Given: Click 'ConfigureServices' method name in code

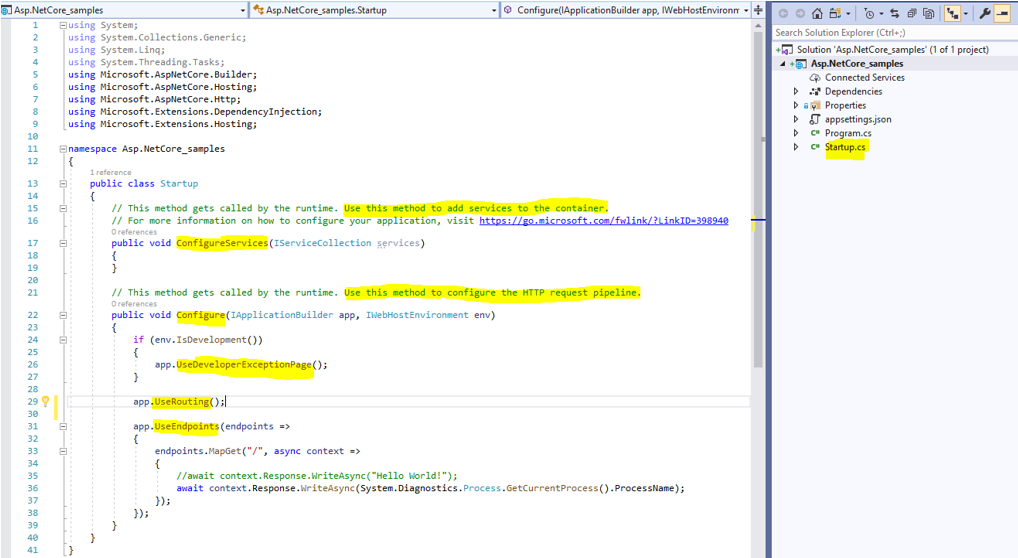Looking at the screenshot, I should [x=222, y=243].
